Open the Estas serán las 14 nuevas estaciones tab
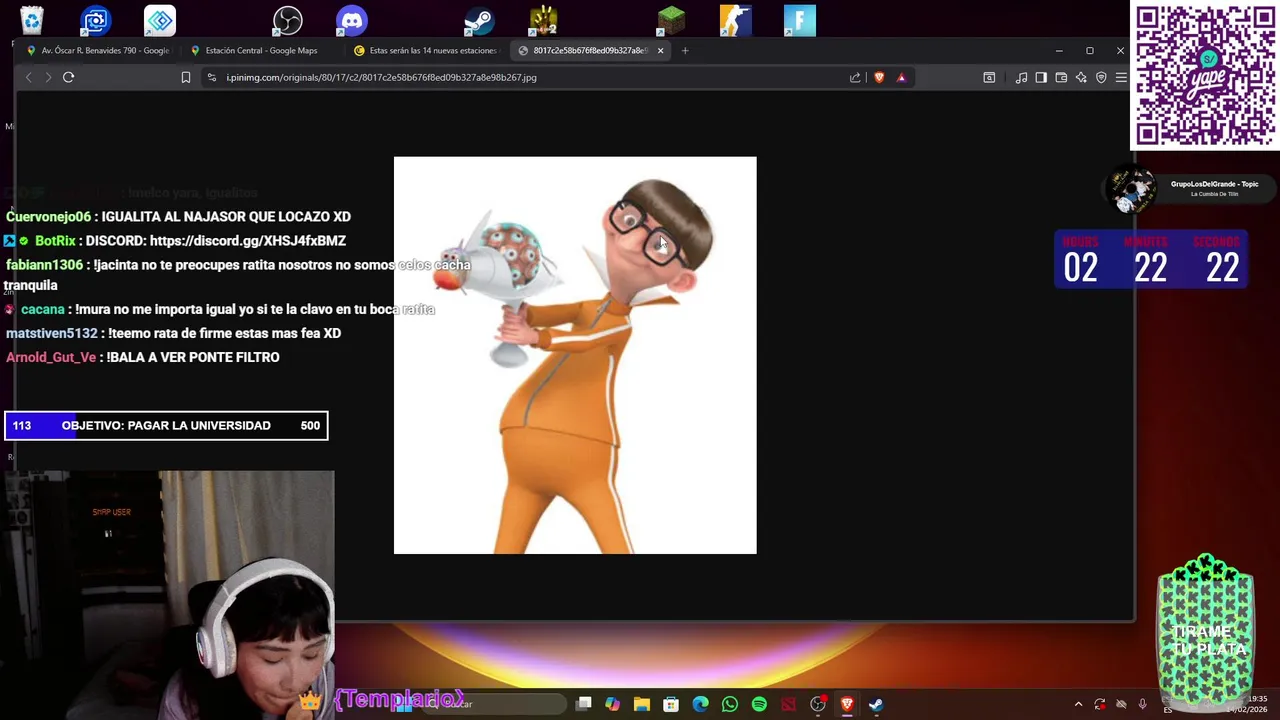 click(x=427, y=50)
